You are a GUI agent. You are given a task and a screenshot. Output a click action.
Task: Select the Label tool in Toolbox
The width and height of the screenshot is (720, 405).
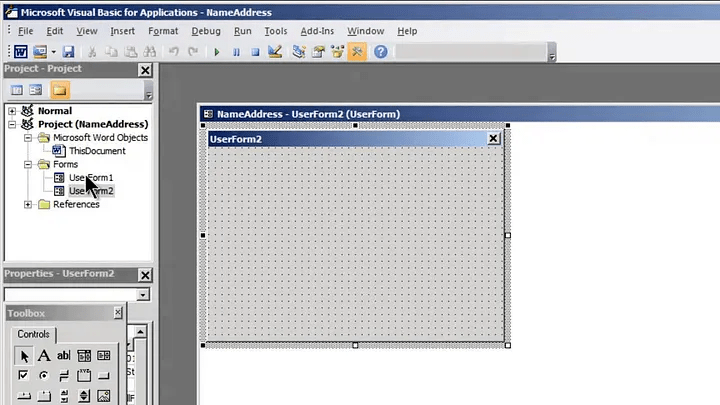[44, 356]
